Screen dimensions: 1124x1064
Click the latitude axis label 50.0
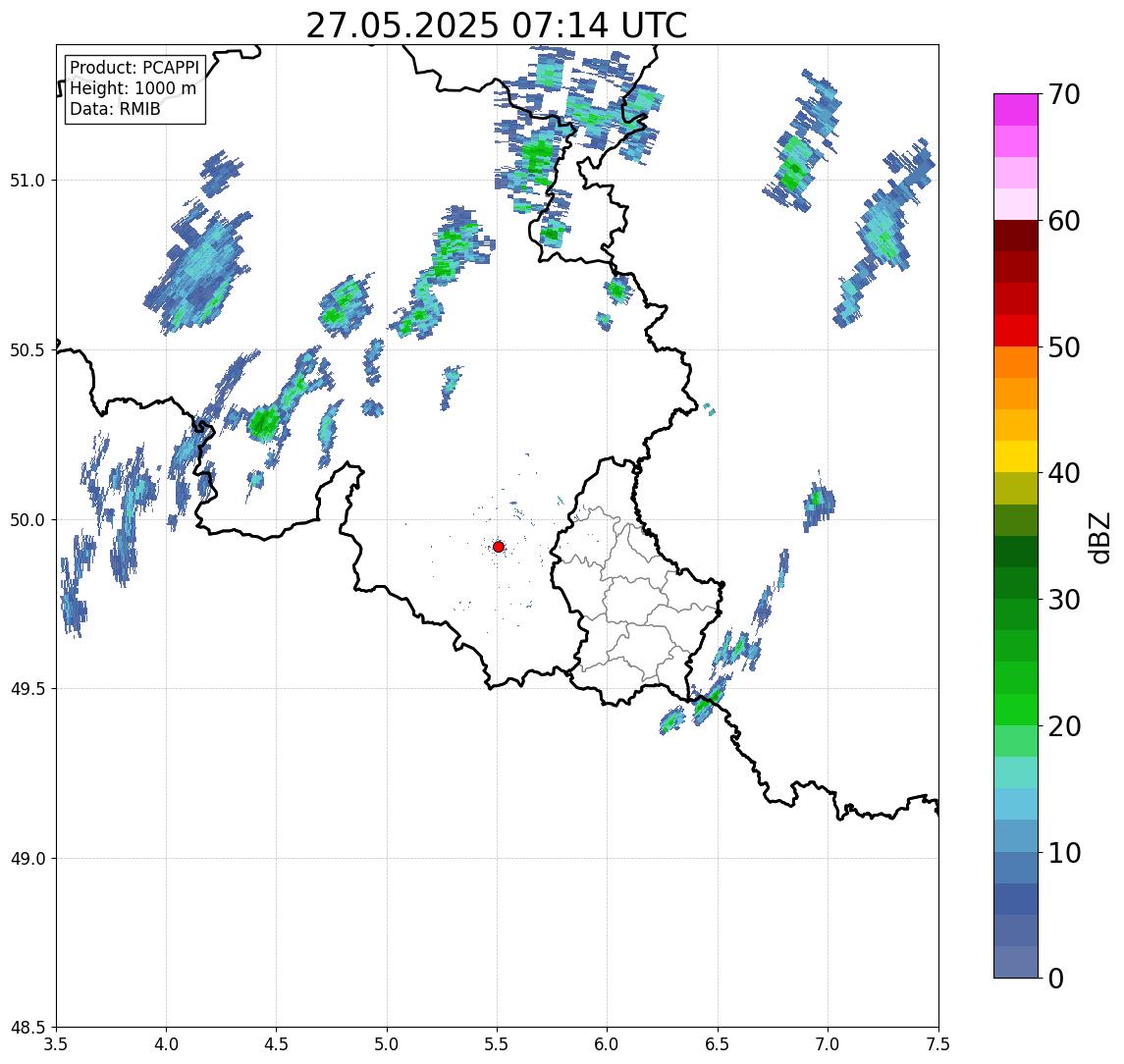point(27,520)
